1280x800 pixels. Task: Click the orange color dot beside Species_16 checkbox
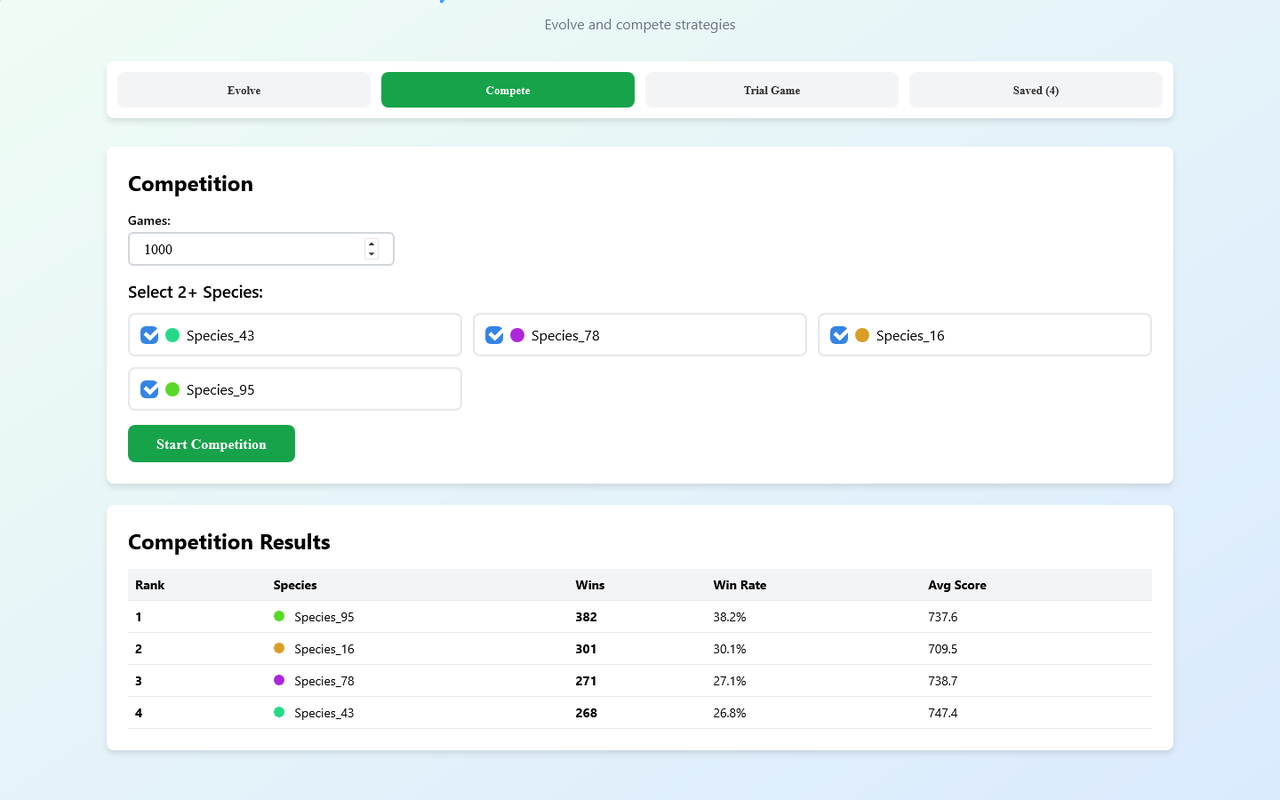pos(862,335)
